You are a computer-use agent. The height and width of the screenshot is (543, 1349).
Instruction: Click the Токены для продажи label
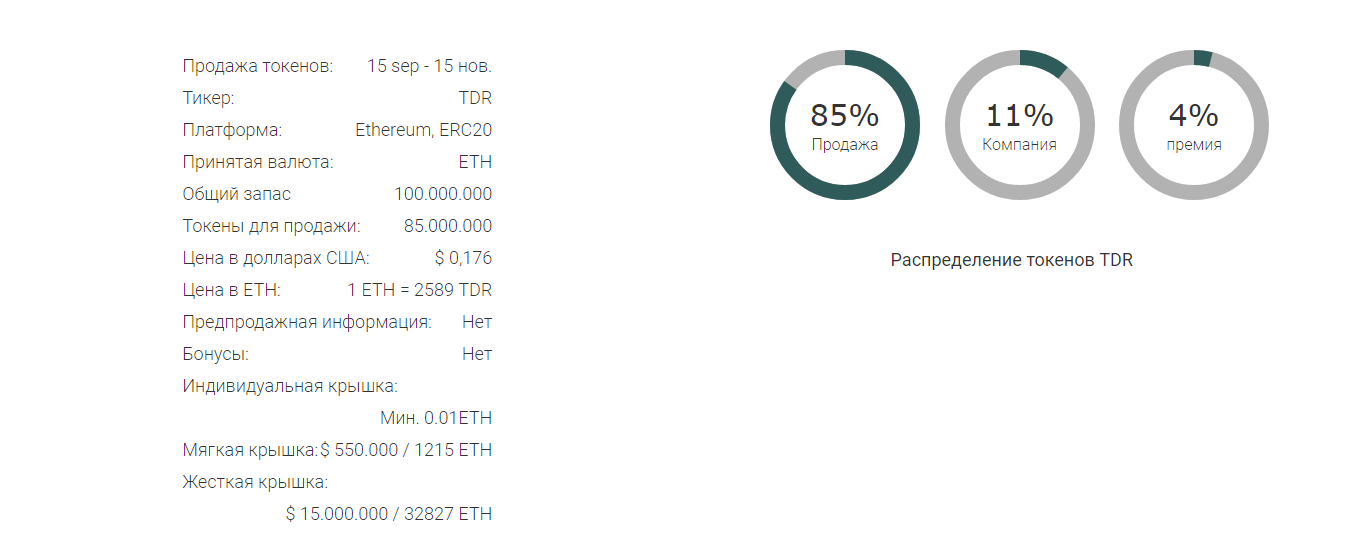point(271,226)
